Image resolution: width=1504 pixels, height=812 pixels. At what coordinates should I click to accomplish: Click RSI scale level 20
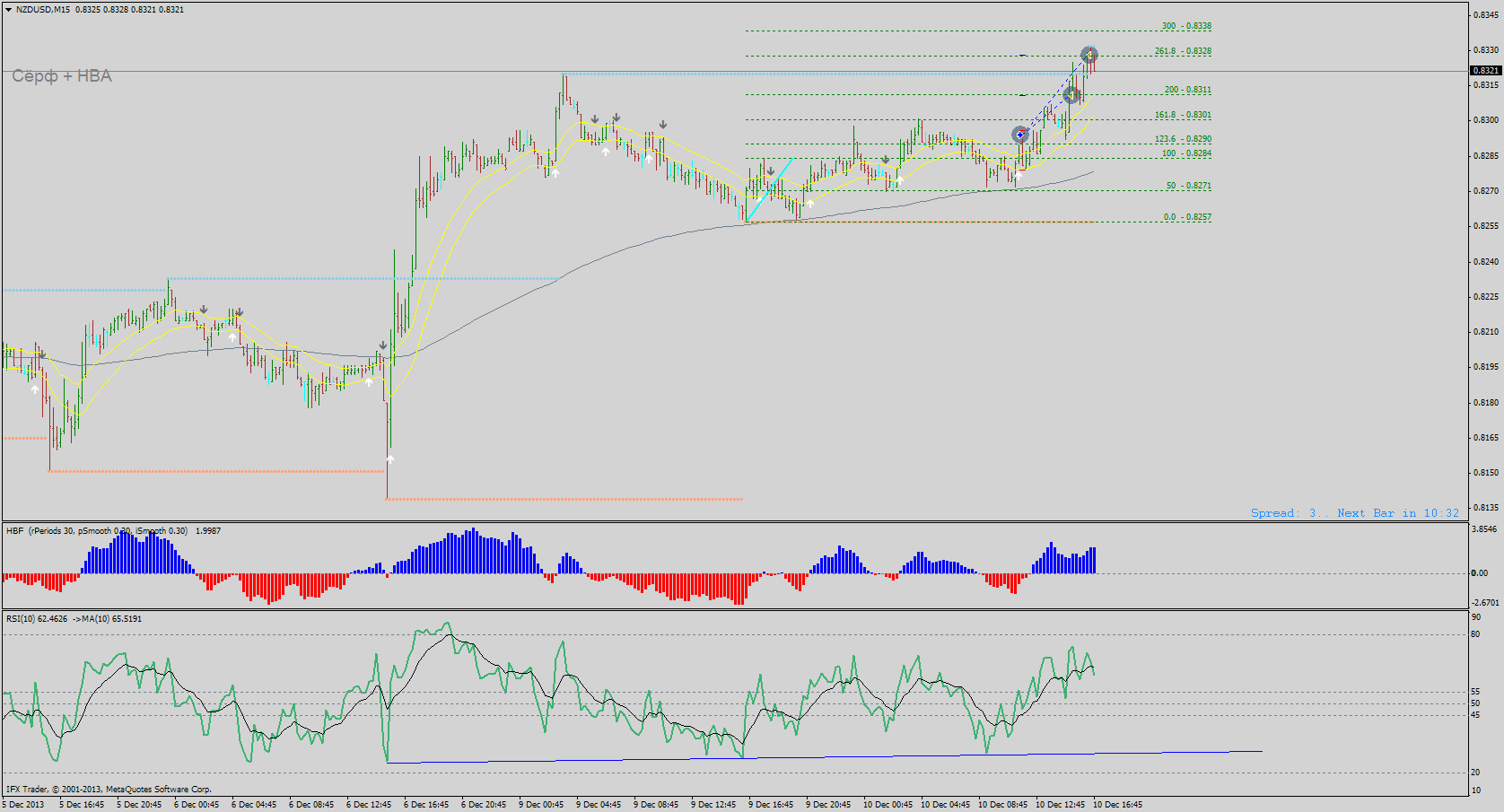tap(1476, 773)
